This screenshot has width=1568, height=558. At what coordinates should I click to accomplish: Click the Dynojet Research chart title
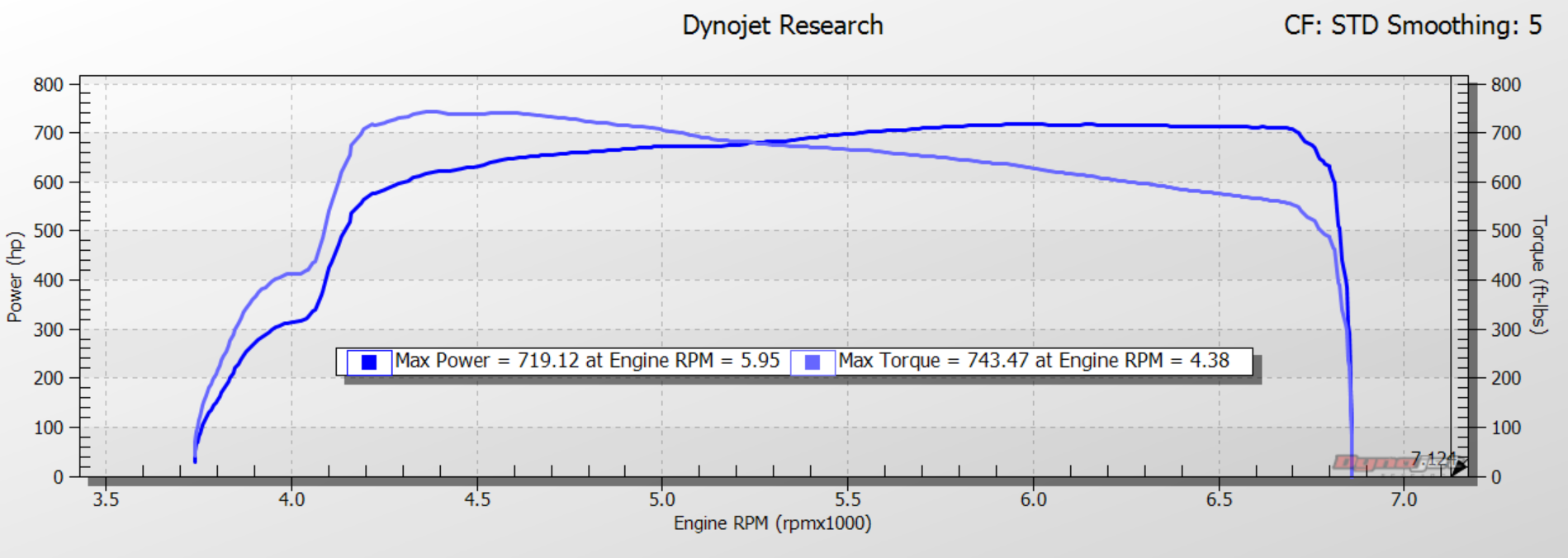[x=782, y=26]
